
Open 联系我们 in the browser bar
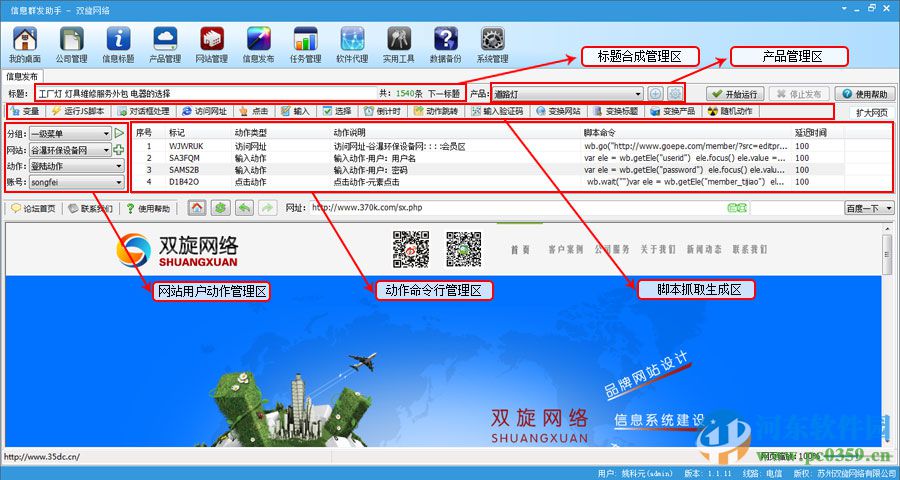[90, 208]
